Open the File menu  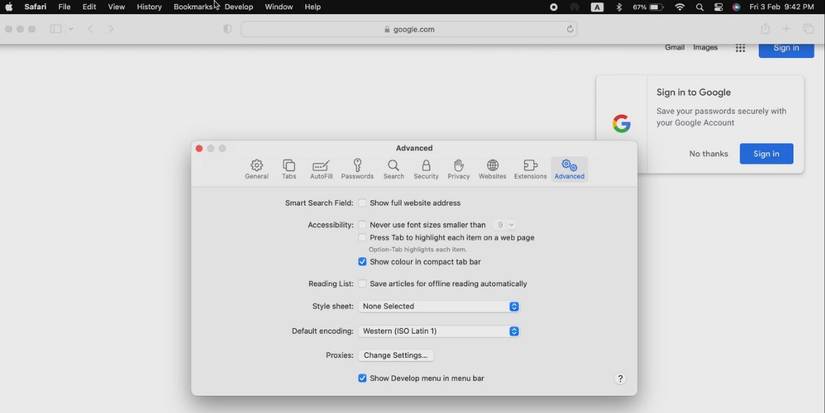64,7
